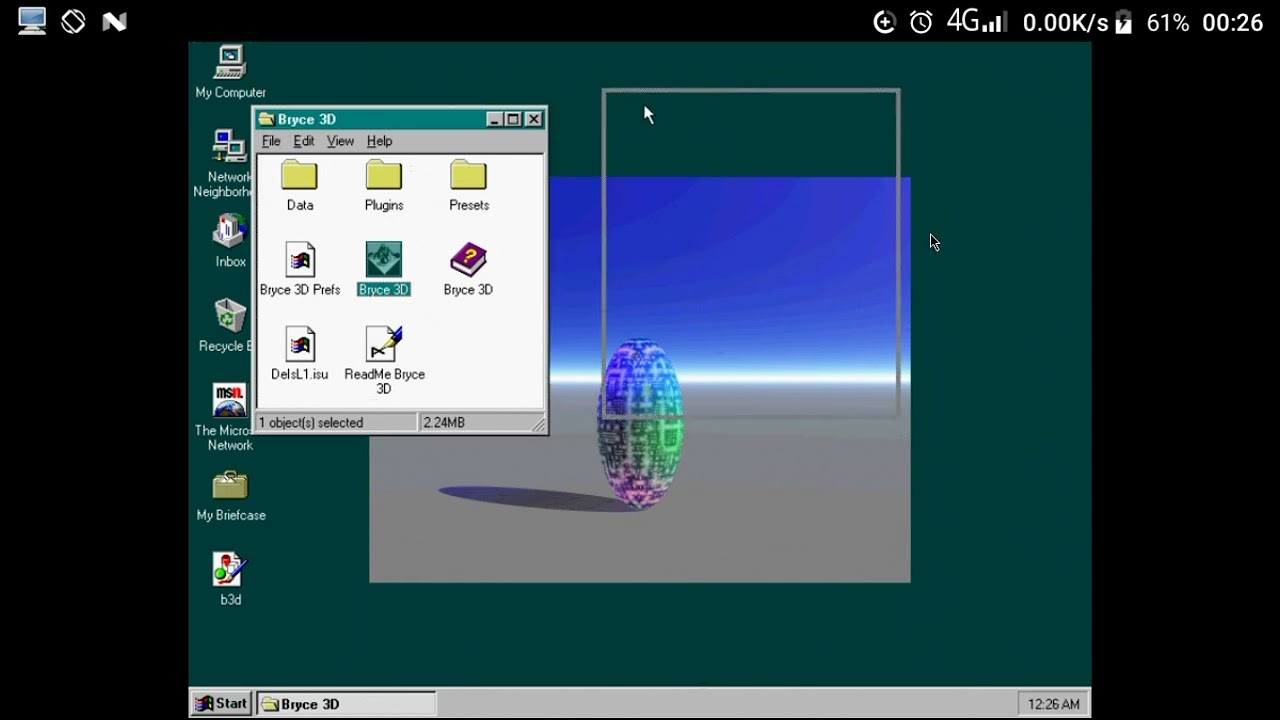Click the Bryce 3D window title text
1280x720 pixels.
pyautogui.click(x=307, y=119)
